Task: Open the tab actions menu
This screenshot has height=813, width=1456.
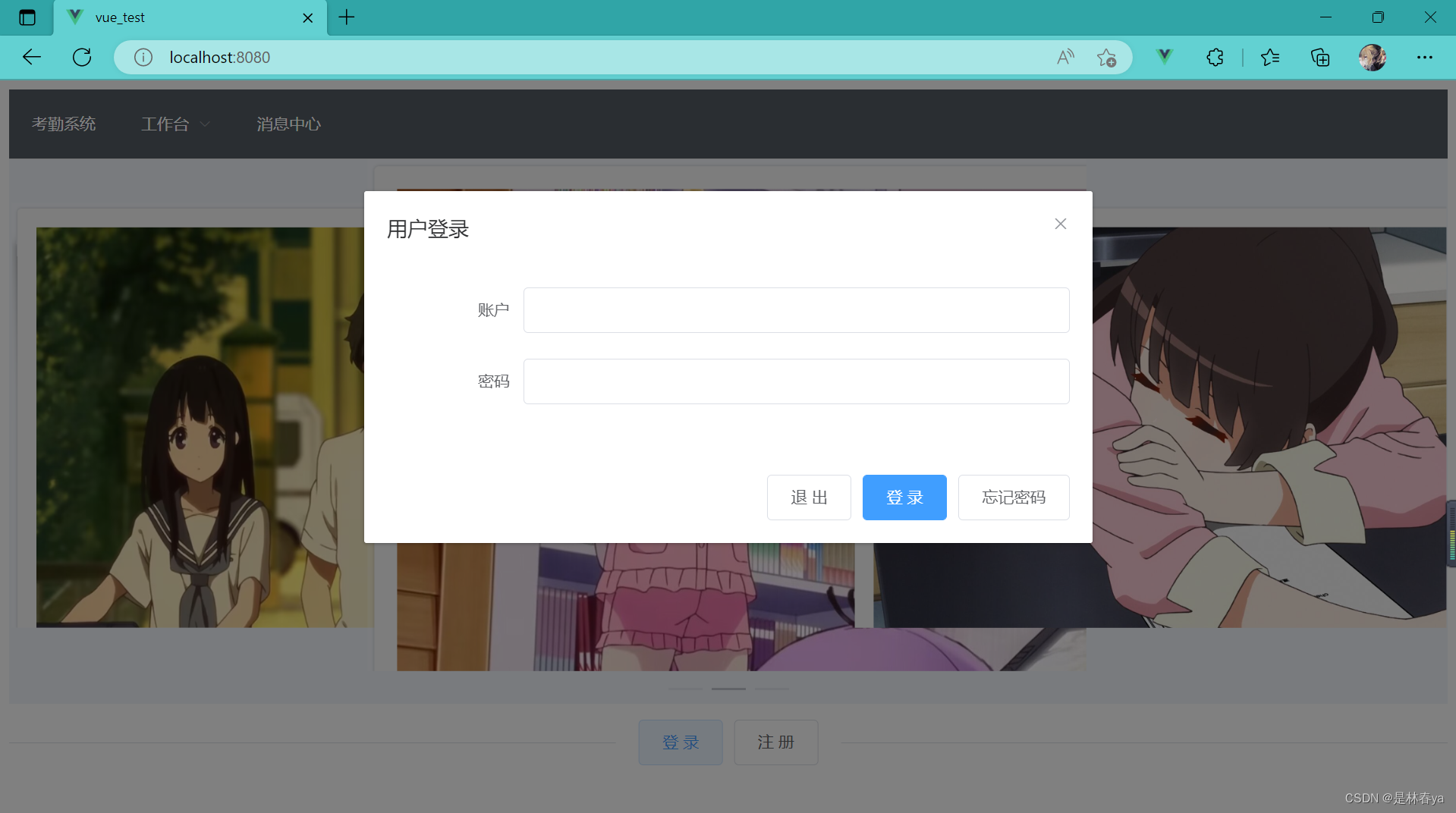Action: [x=27, y=17]
